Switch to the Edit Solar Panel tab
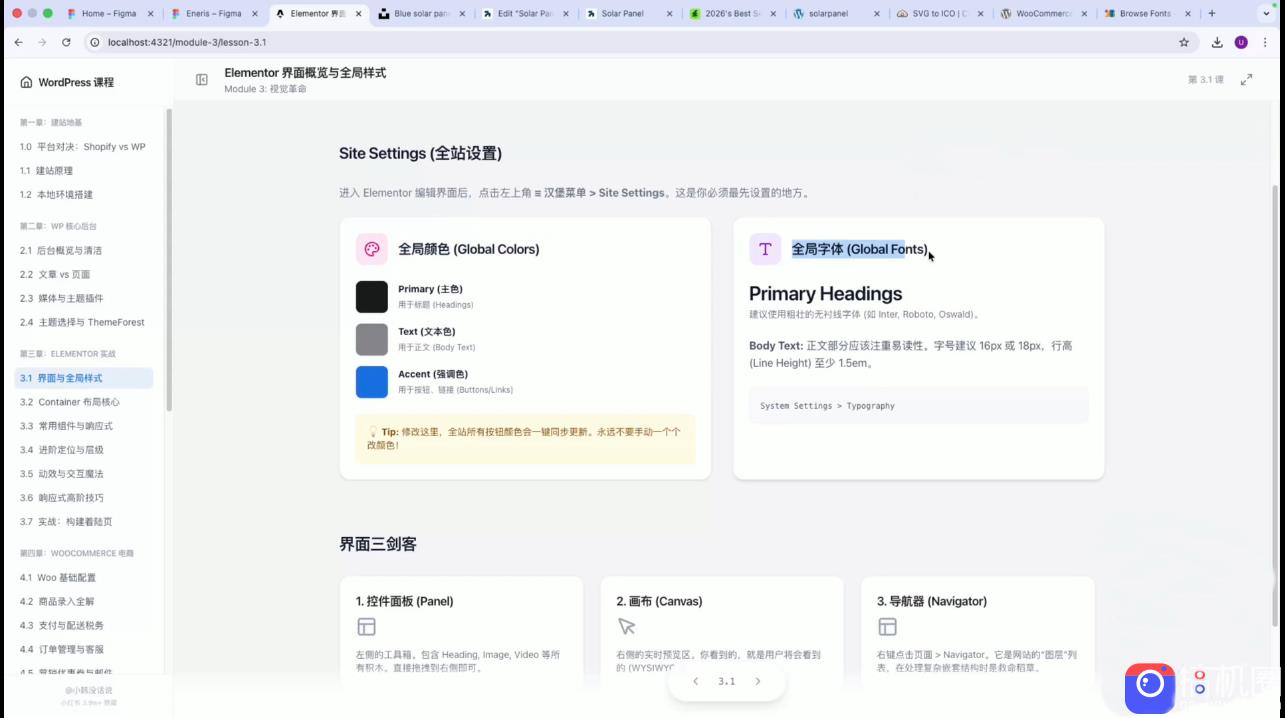Screen dimensions: 1285x718 coord(528,14)
